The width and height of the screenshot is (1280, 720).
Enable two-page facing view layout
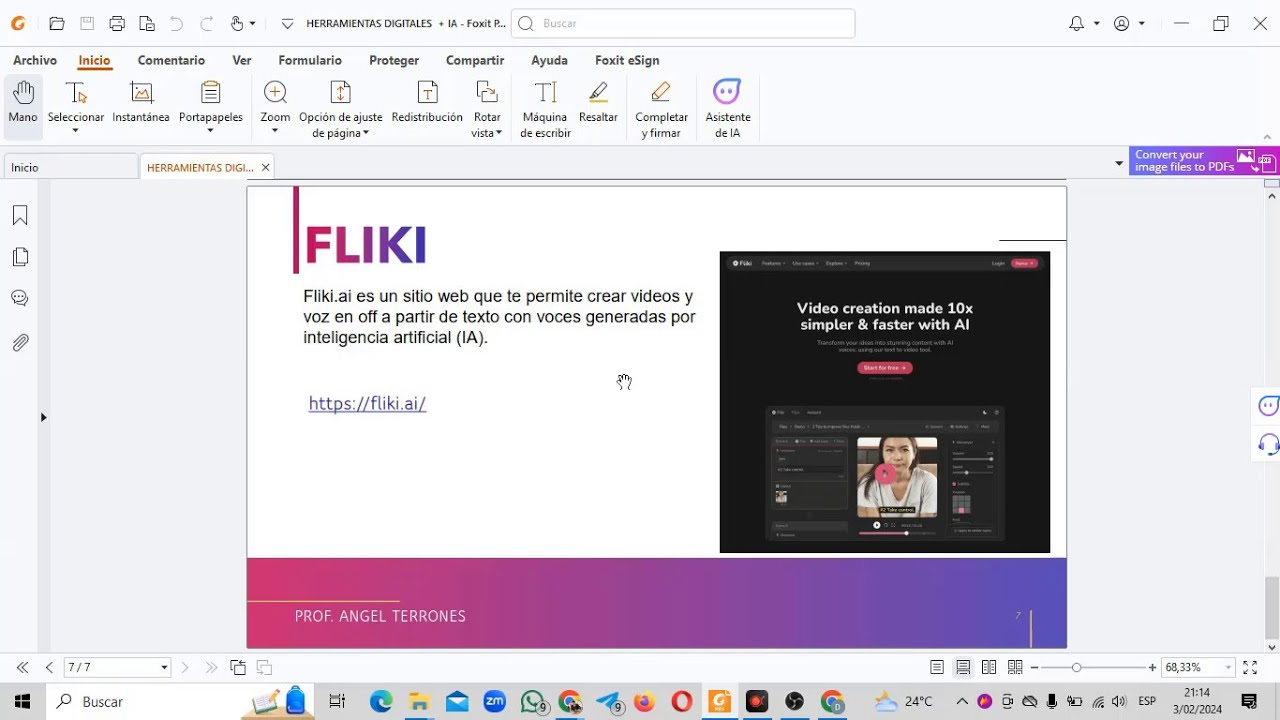(989, 667)
